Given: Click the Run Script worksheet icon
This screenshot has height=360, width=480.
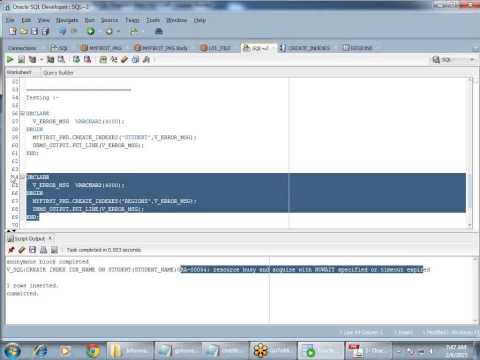Looking at the screenshot, I should tap(21, 60).
